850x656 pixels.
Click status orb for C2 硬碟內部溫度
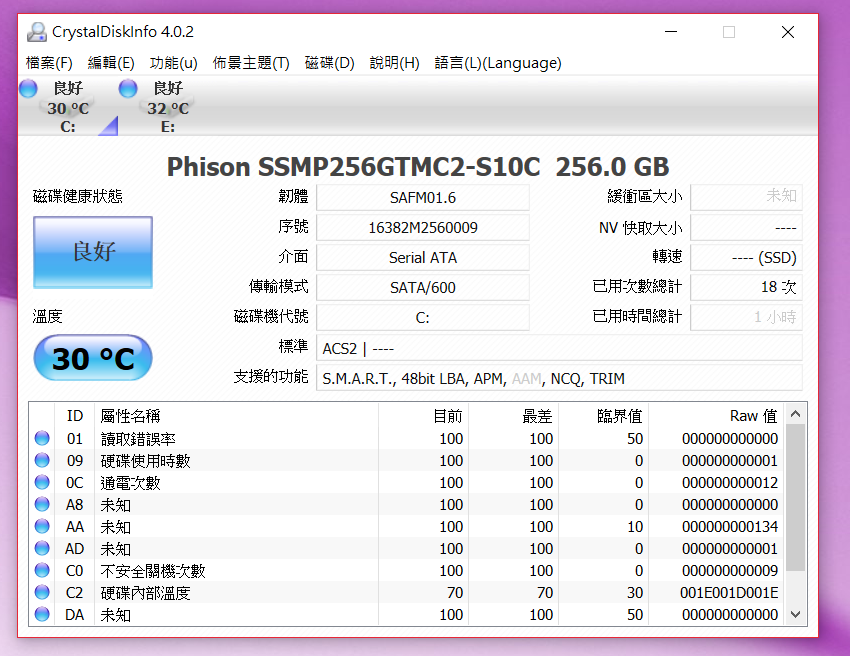click(42, 593)
